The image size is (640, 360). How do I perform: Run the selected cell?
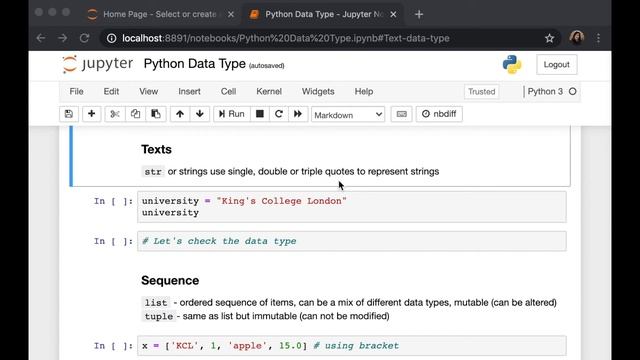231,114
